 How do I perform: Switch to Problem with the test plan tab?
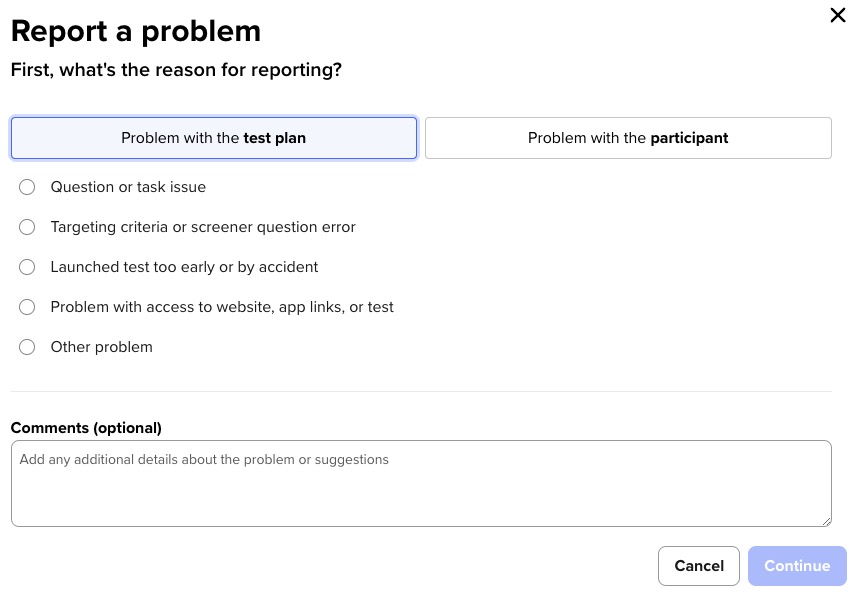pyautogui.click(x=213, y=138)
